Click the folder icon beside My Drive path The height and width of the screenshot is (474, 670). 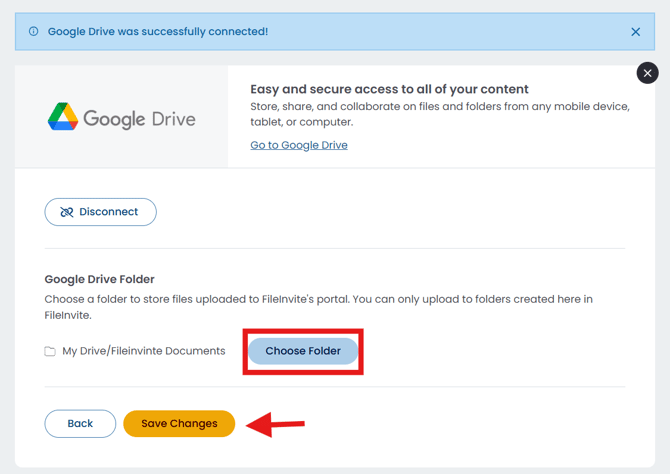point(50,351)
